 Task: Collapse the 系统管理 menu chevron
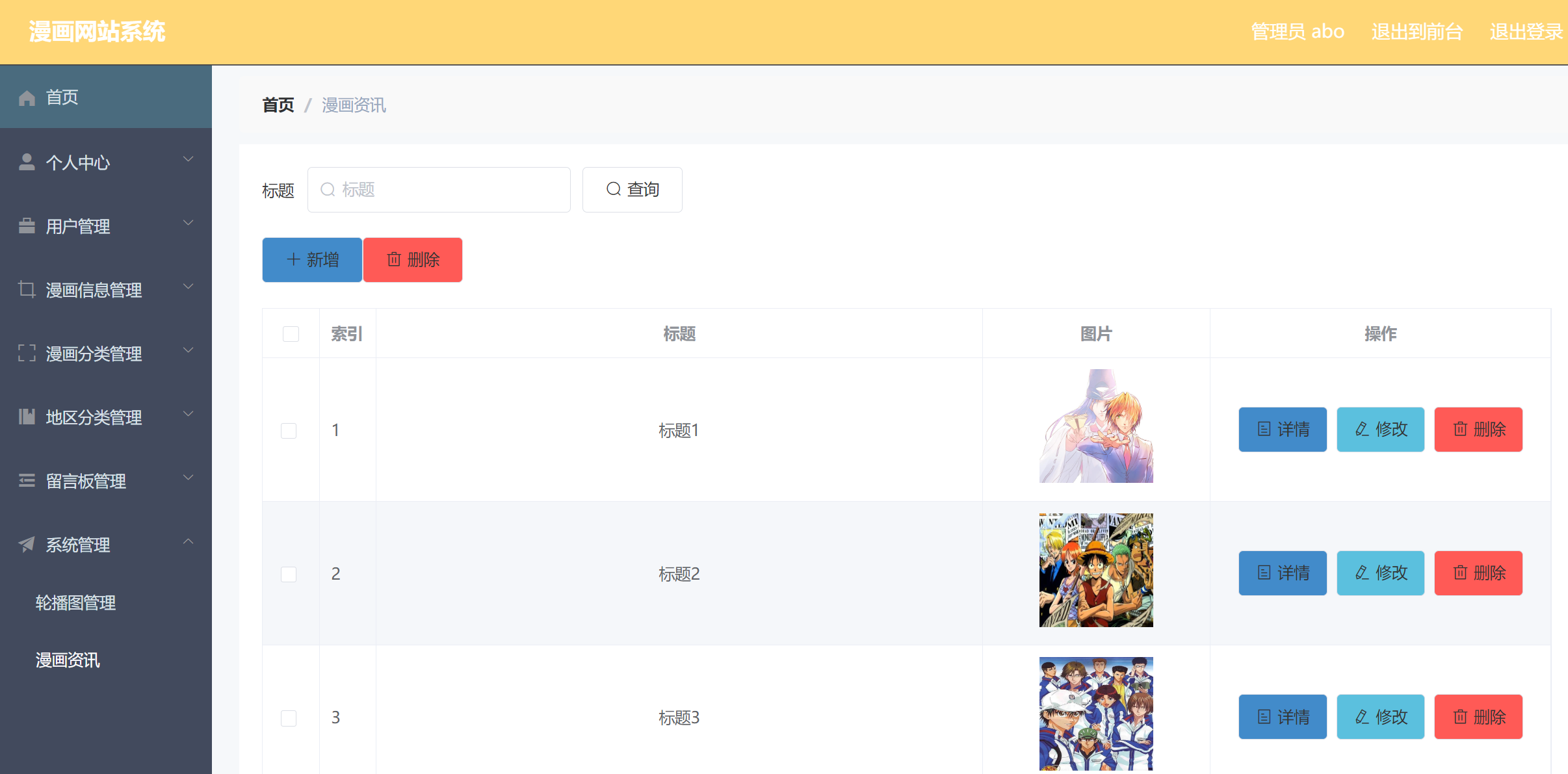pos(188,541)
